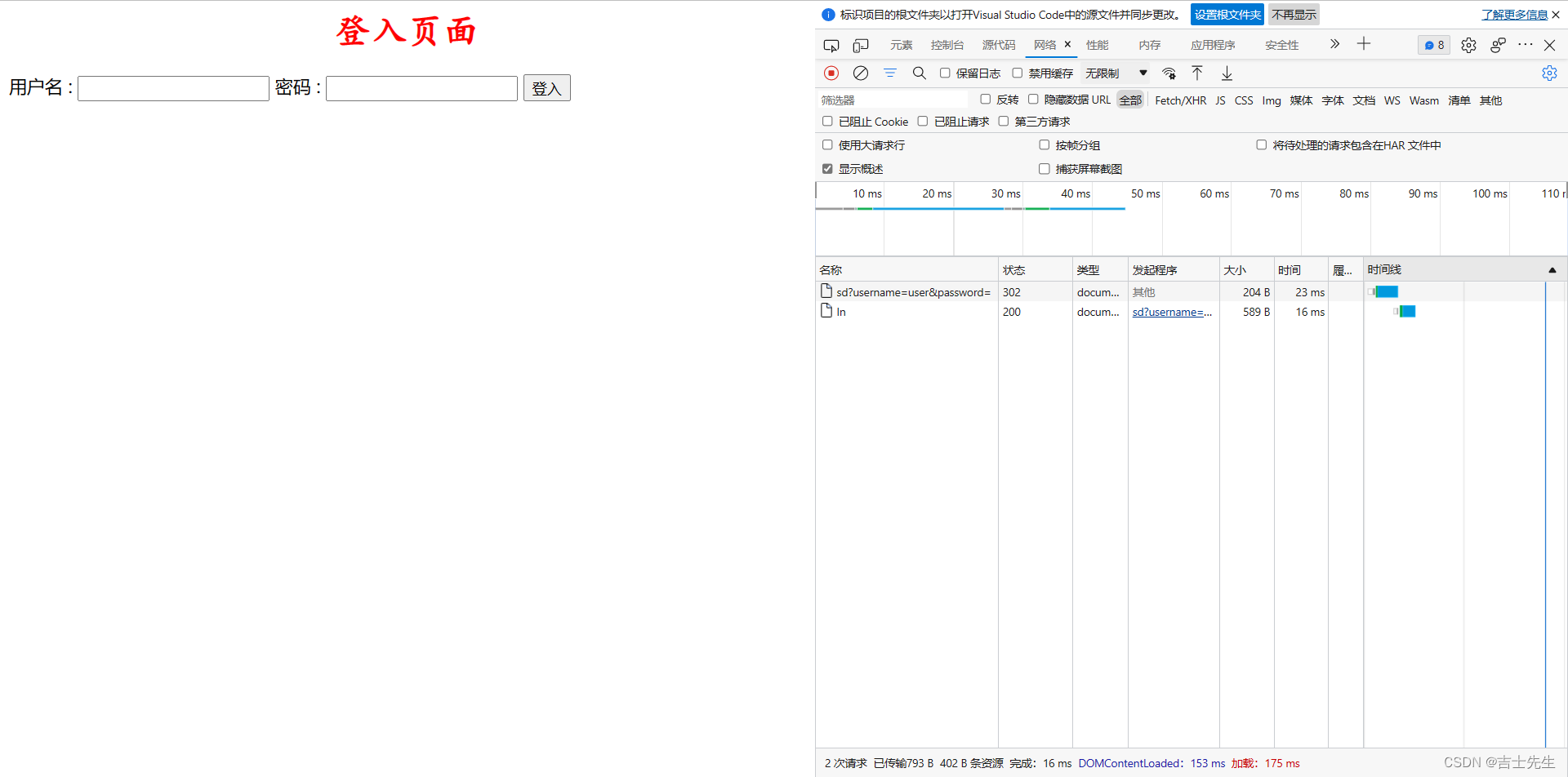
Task: Click the 302 request waterfall bar
Action: (x=1385, y=292)
